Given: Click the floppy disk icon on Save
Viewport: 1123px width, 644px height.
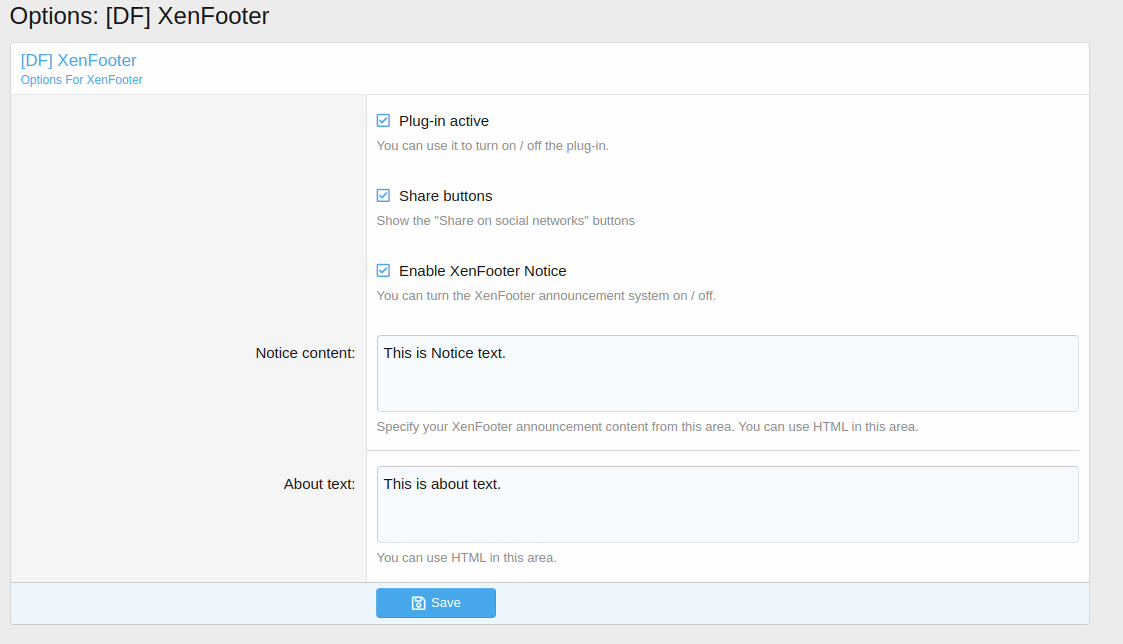Looking at the screenshot, I should (x=418, y=603).
